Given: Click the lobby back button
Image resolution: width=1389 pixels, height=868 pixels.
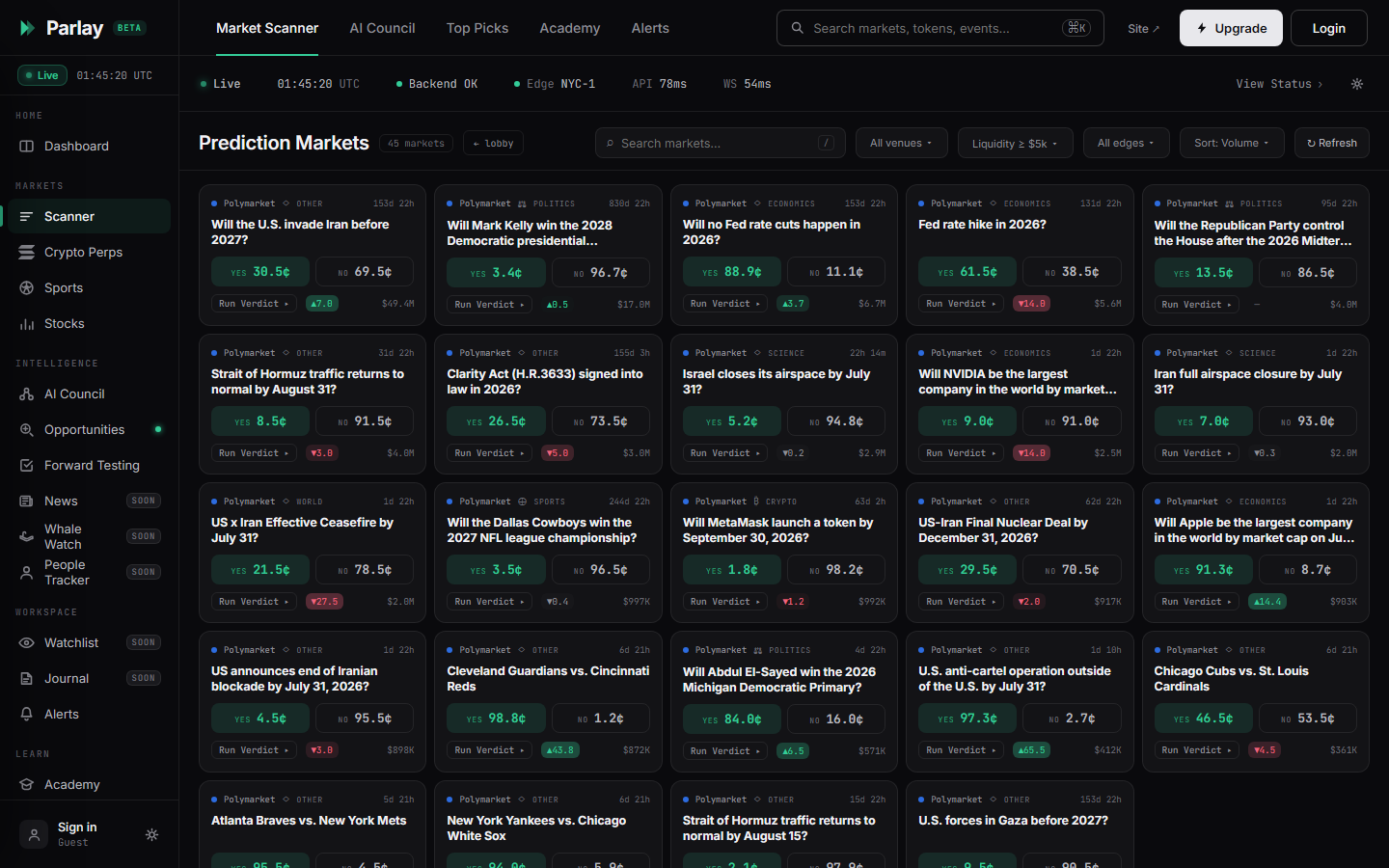Looking at the screenshot, I should pos(493,143).
